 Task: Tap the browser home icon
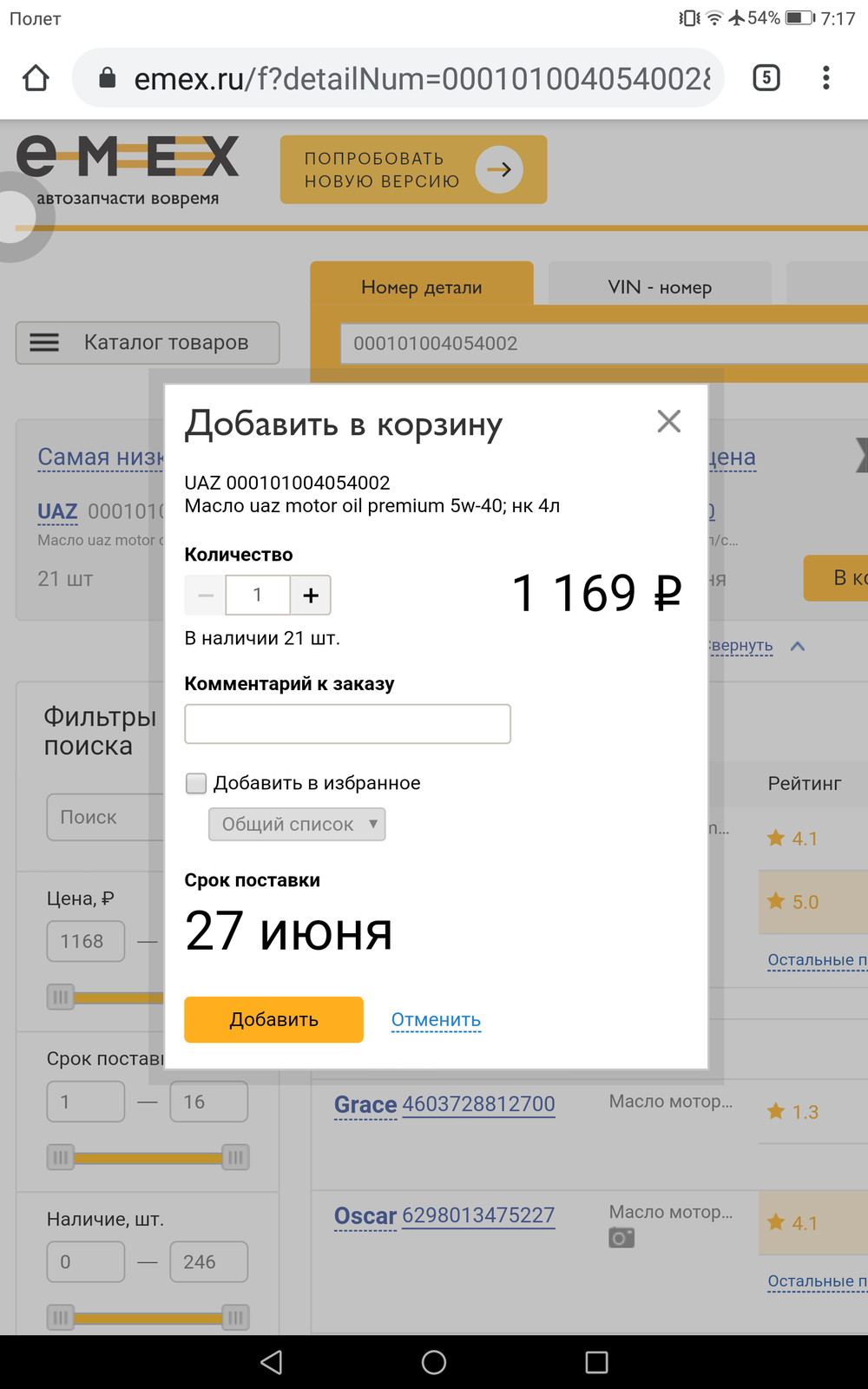click(36, 78)
